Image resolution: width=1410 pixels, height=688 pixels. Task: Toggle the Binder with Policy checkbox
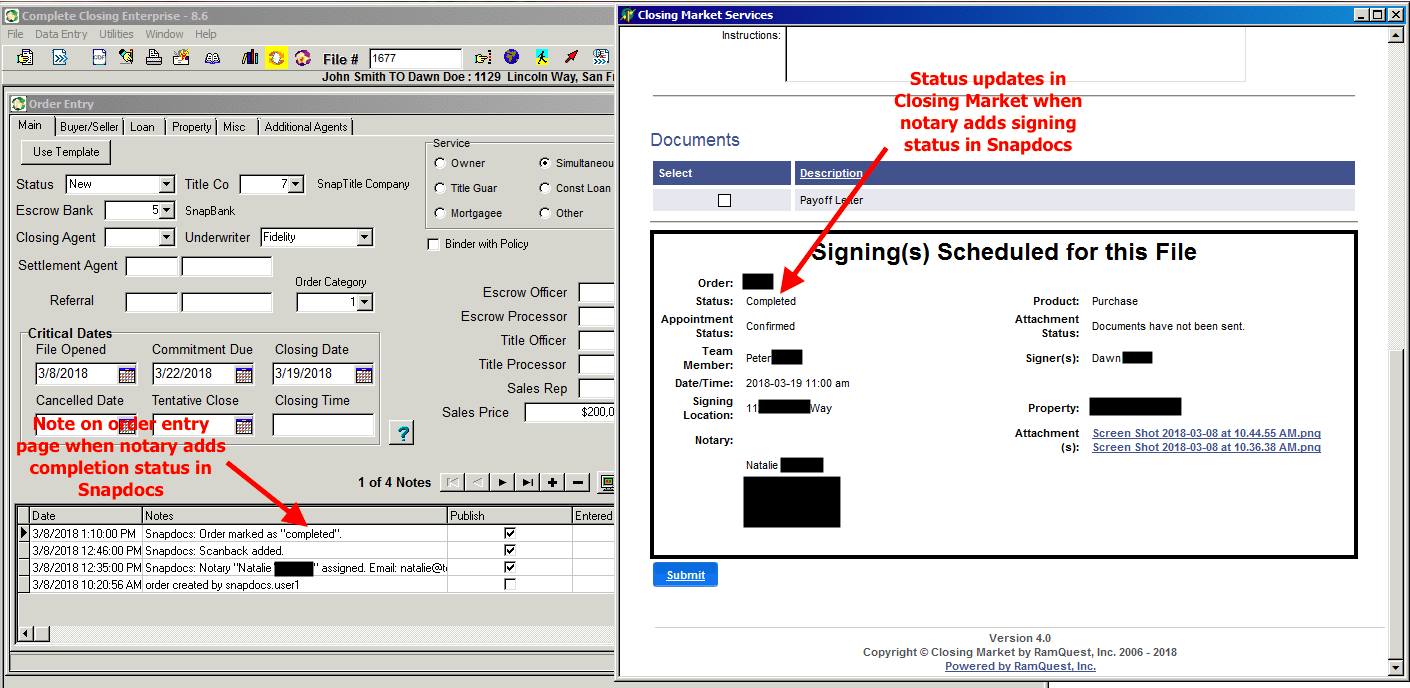click(x=433, y=244)
